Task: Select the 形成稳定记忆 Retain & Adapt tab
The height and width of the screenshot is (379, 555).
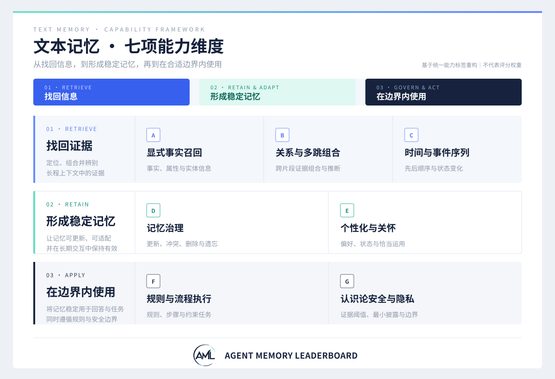Action: point(277,92)
